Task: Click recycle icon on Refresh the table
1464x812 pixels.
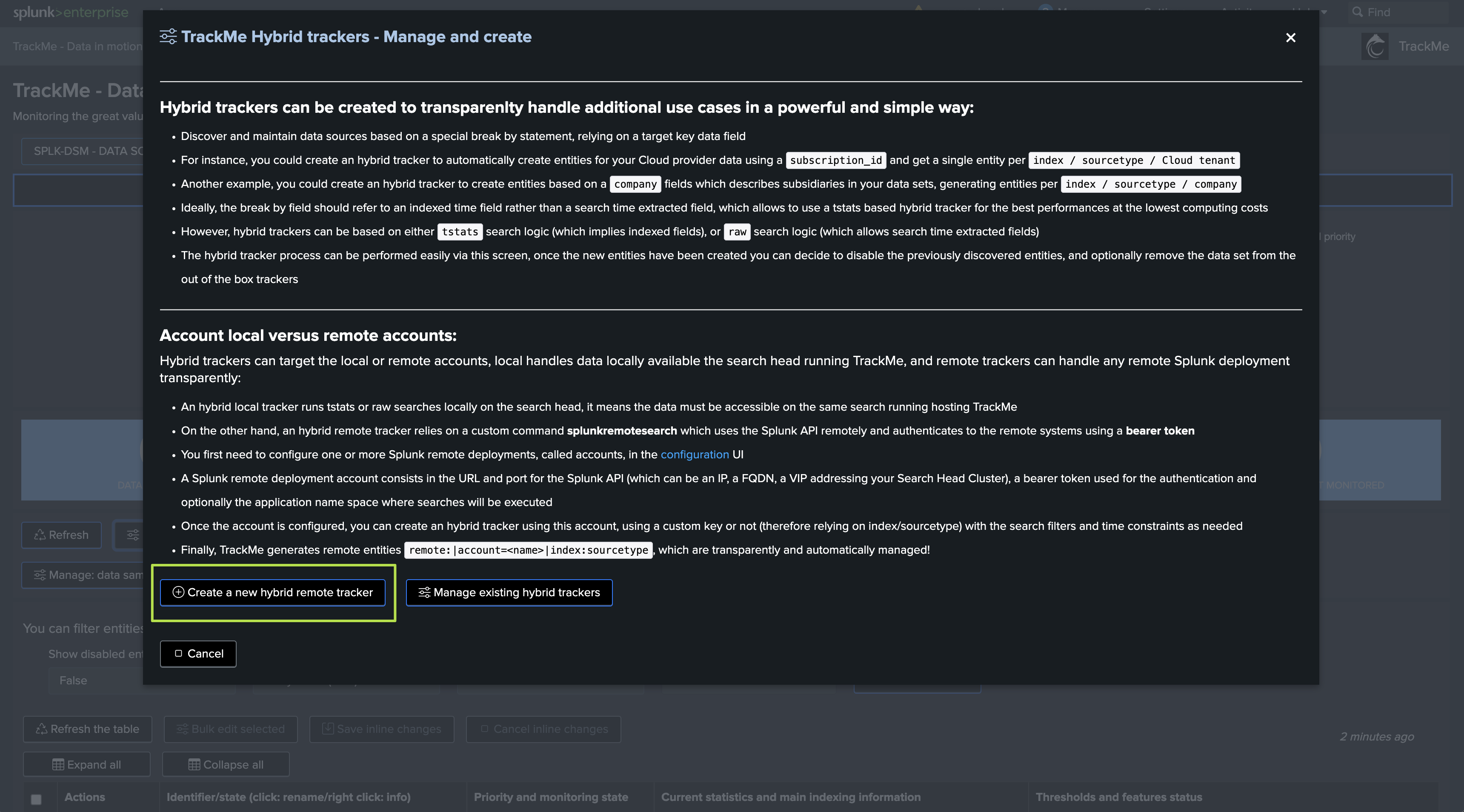Action: point(41,729)
